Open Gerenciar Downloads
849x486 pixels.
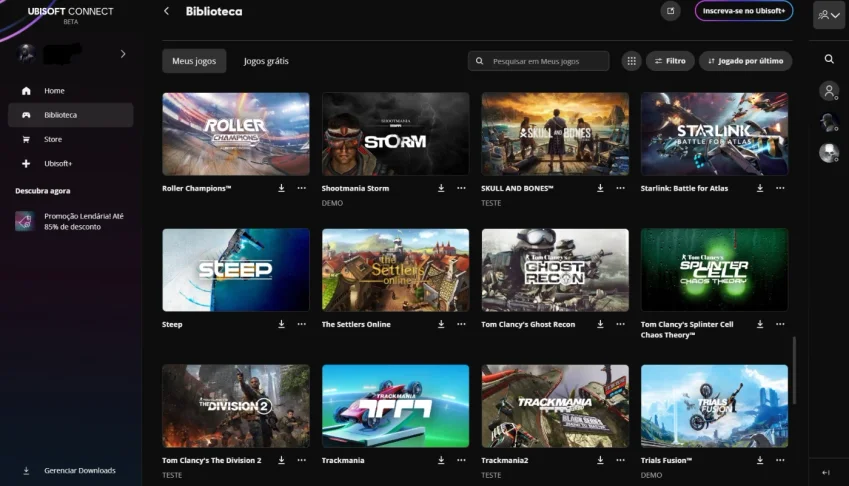[x=70, y=470]
